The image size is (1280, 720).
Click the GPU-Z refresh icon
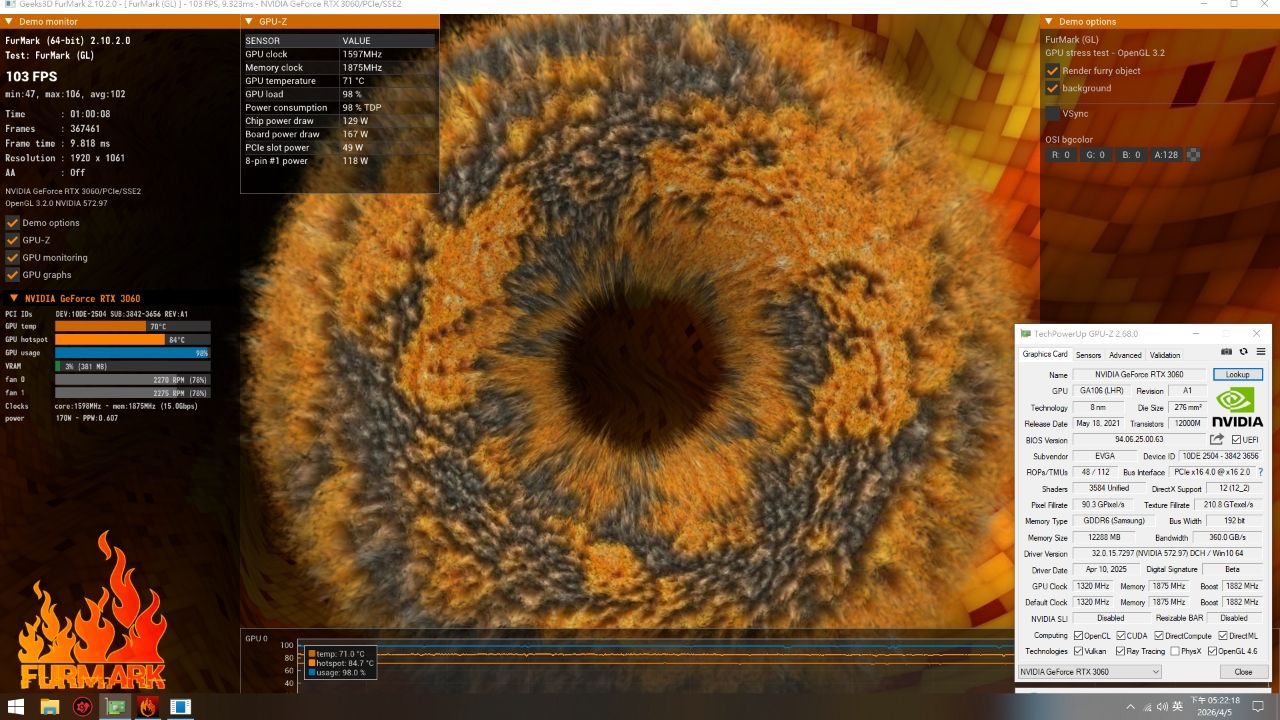(x=1243, y=352)
